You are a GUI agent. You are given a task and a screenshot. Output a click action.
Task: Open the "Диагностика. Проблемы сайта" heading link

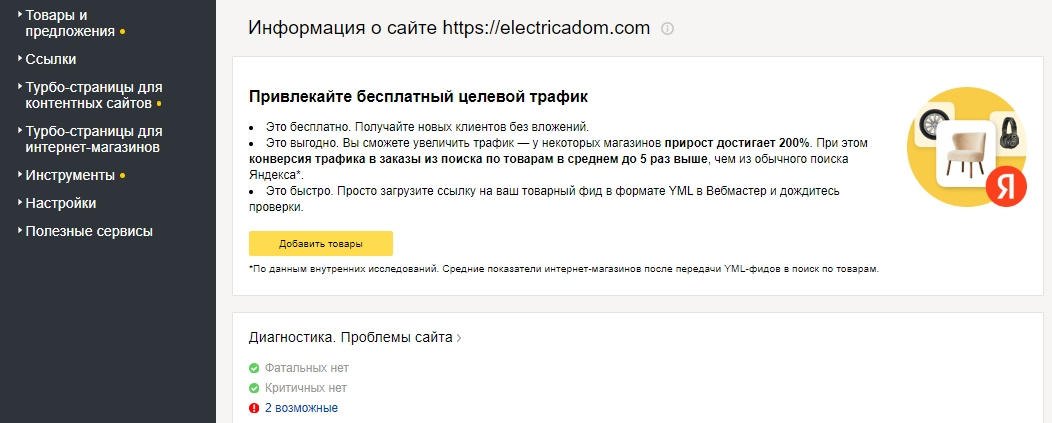350,338
